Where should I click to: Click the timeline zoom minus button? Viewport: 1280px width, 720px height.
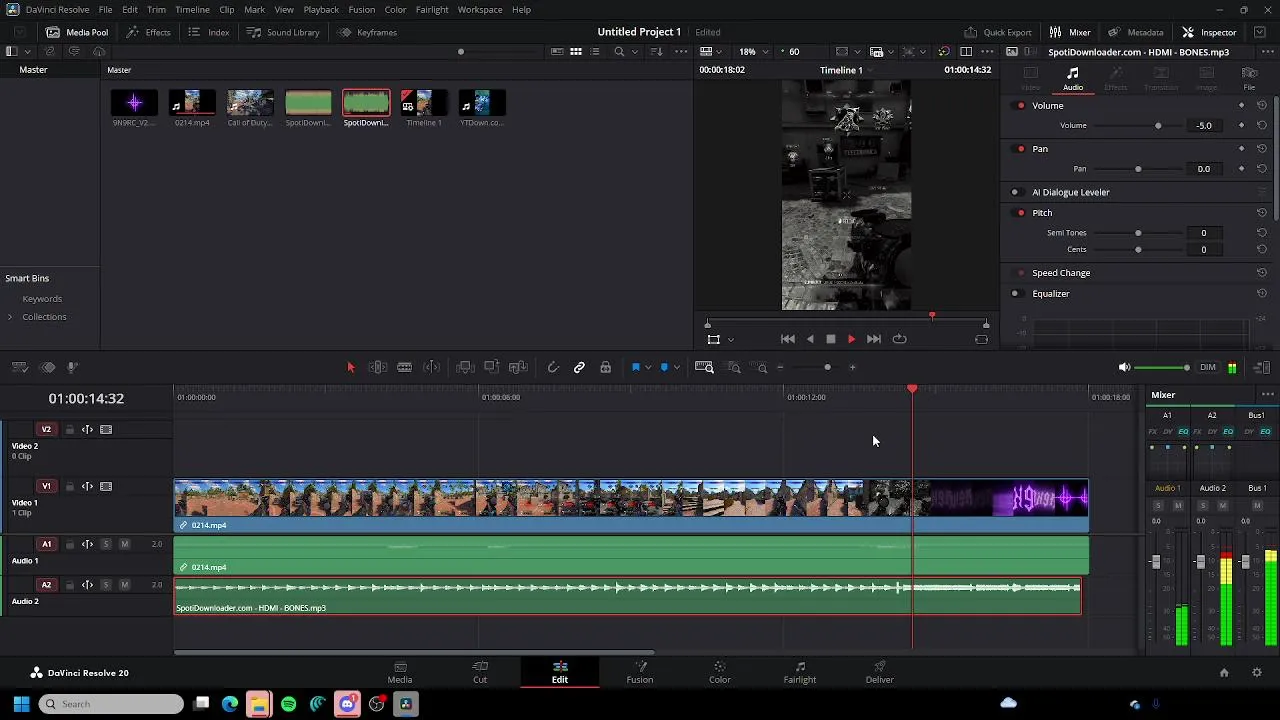pyautogui.click(x=780, y=368)
